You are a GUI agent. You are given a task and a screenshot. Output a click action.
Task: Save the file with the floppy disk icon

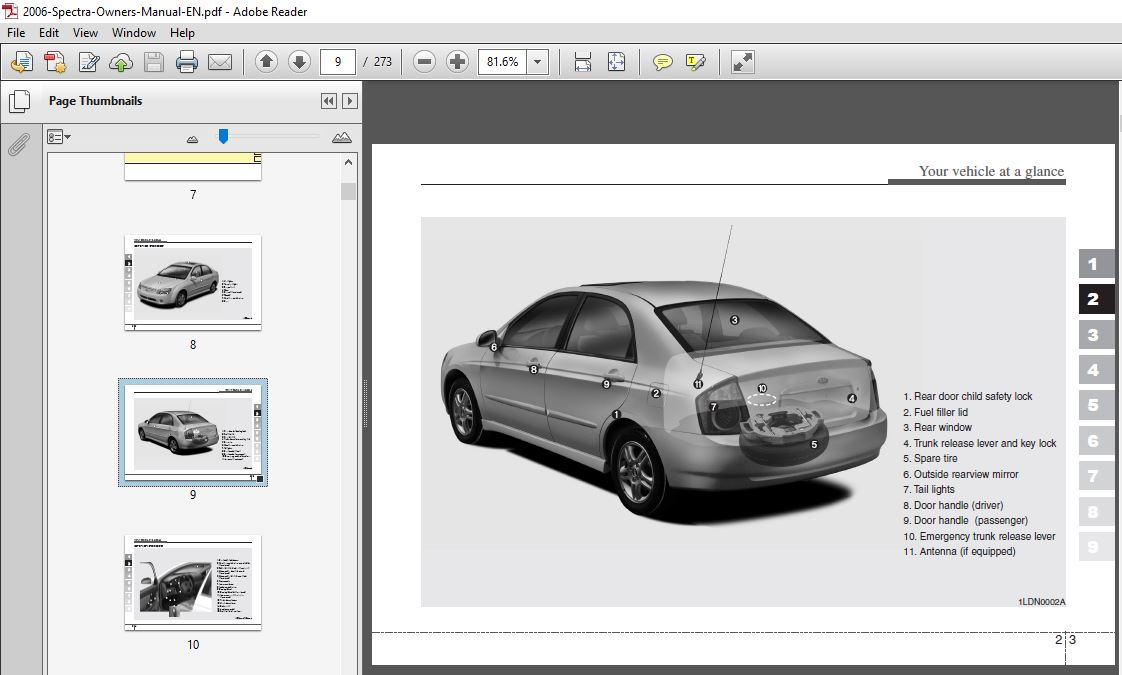point(154,62)
